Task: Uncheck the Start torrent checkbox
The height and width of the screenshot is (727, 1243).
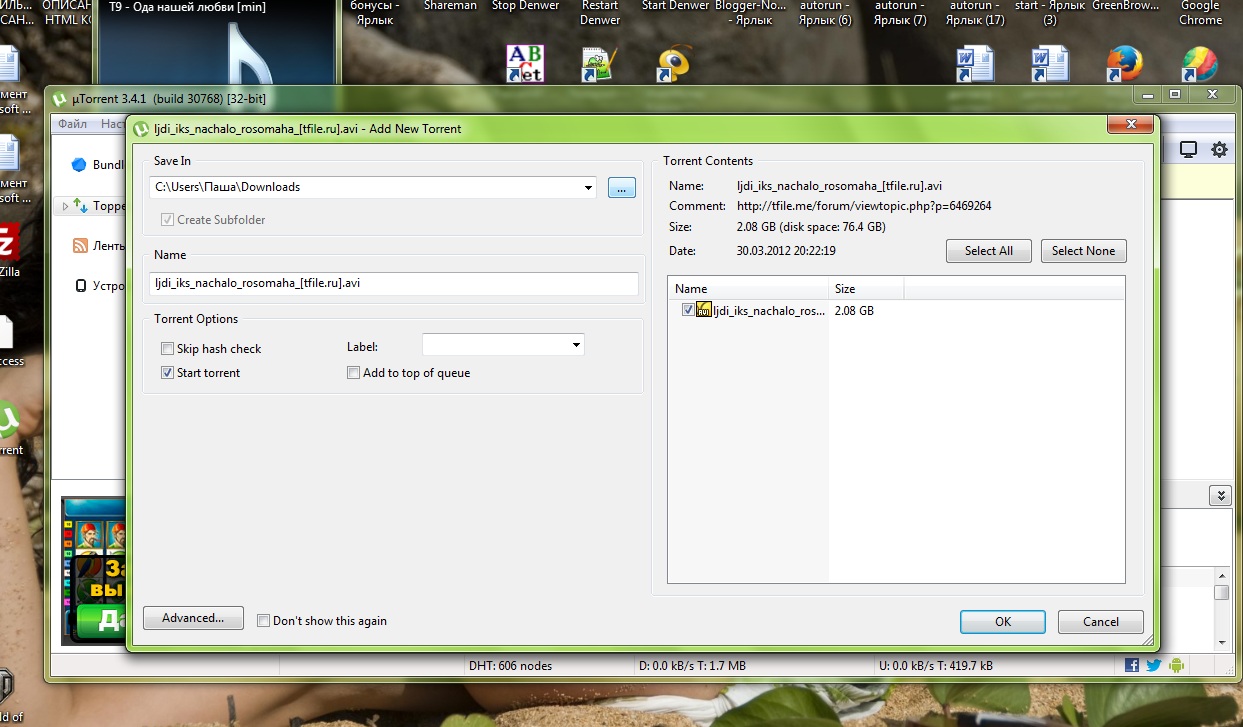Action: (168, 373)
